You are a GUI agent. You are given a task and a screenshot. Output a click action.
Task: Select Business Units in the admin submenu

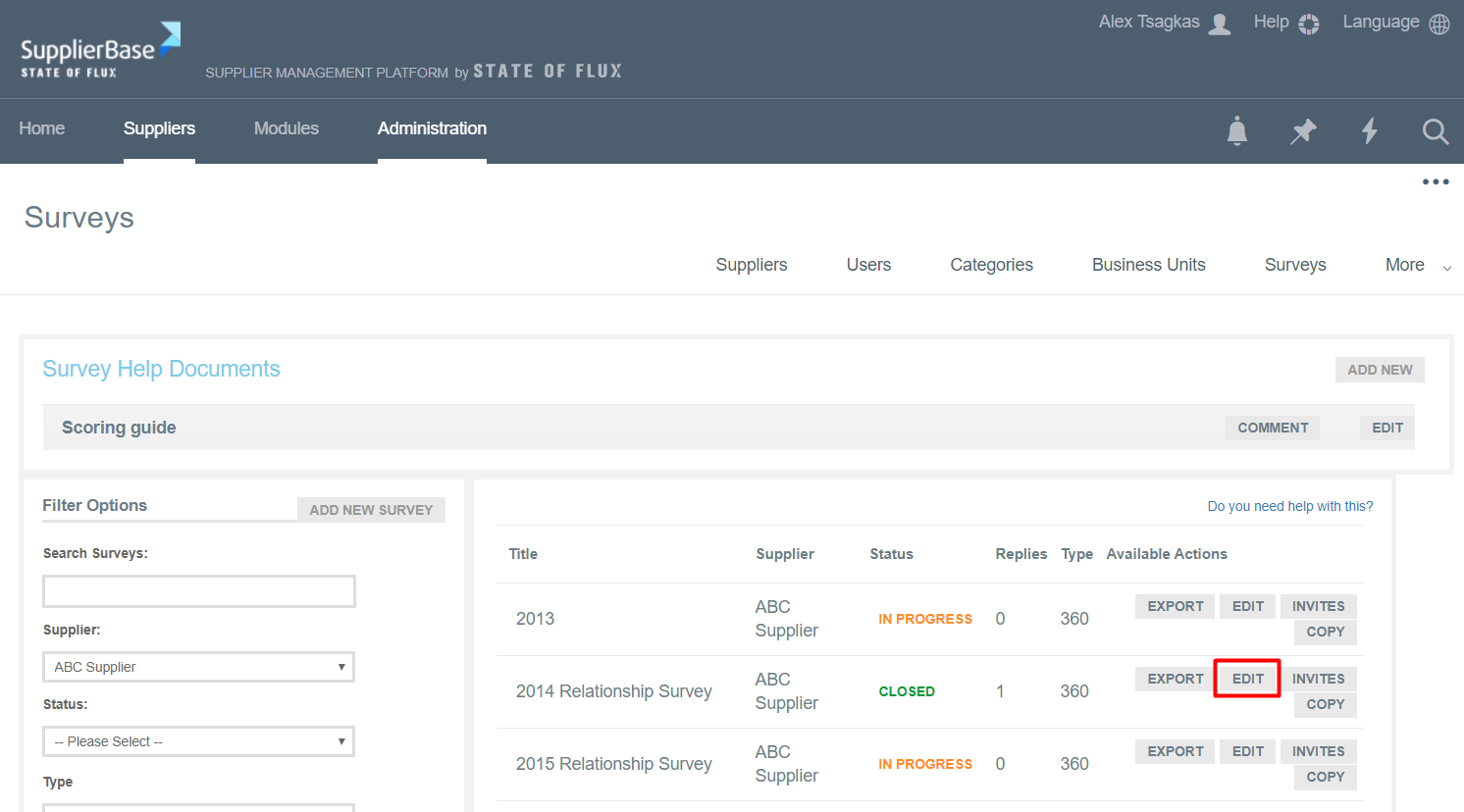(x=1148, y=265)
